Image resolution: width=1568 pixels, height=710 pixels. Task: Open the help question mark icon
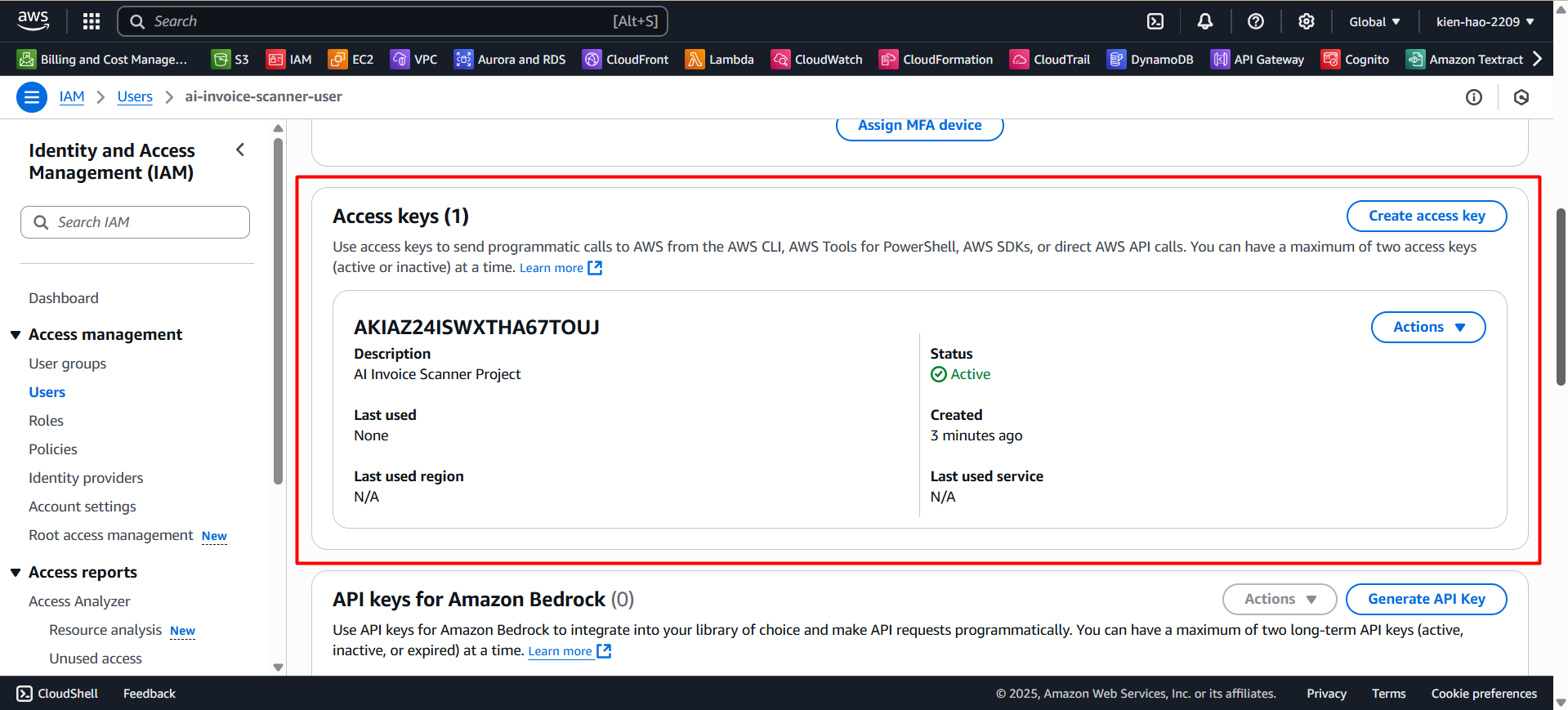click(x=1256, y=21)
